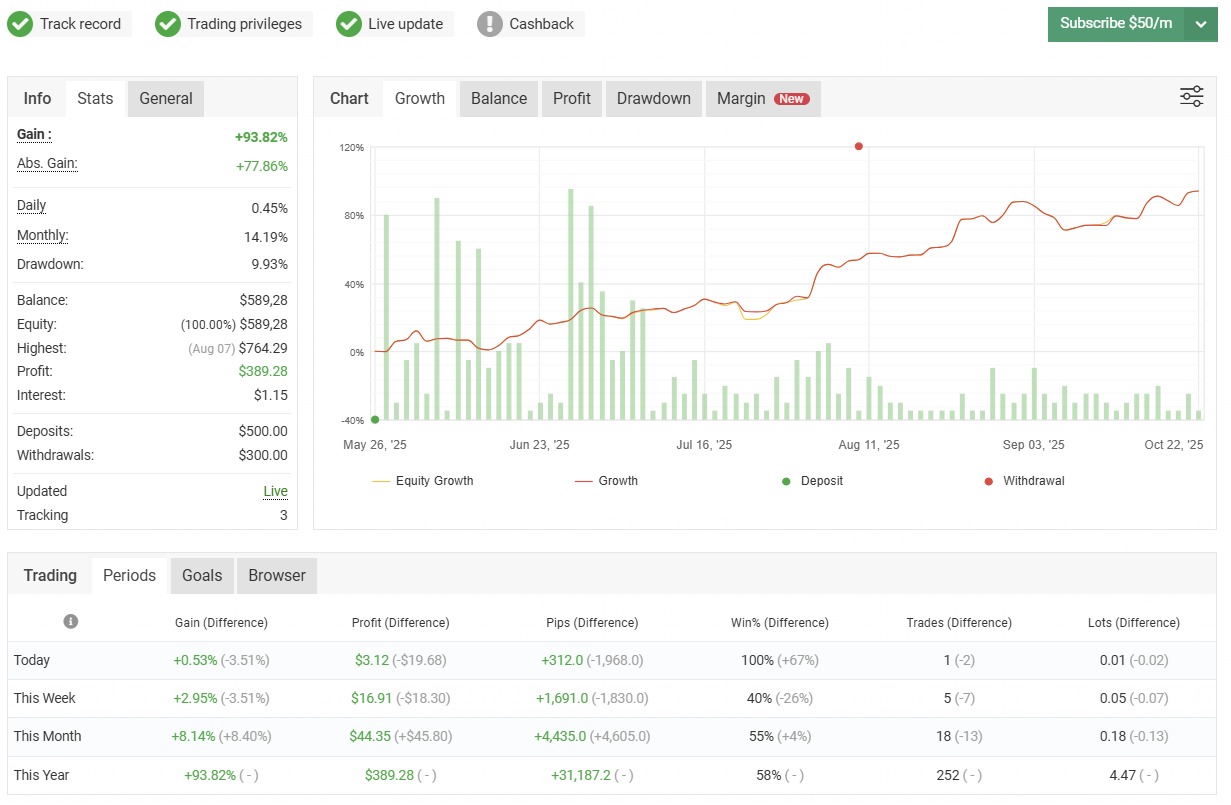Click the Trading privileges checkmark icon
Screen dimensions: 1231x805
[x=168, y=24]
